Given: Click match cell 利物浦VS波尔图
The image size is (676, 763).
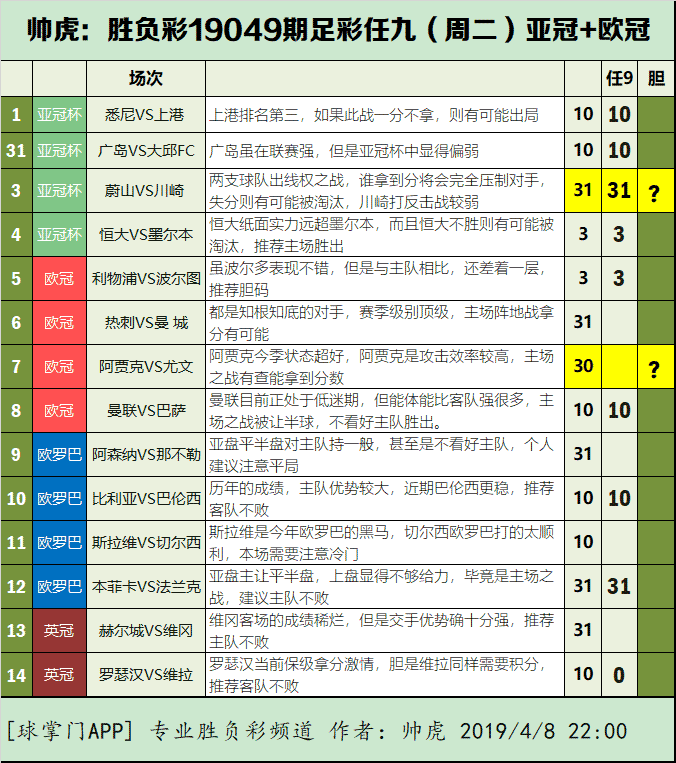Looking at the screenshot, I should pos(146,279).
